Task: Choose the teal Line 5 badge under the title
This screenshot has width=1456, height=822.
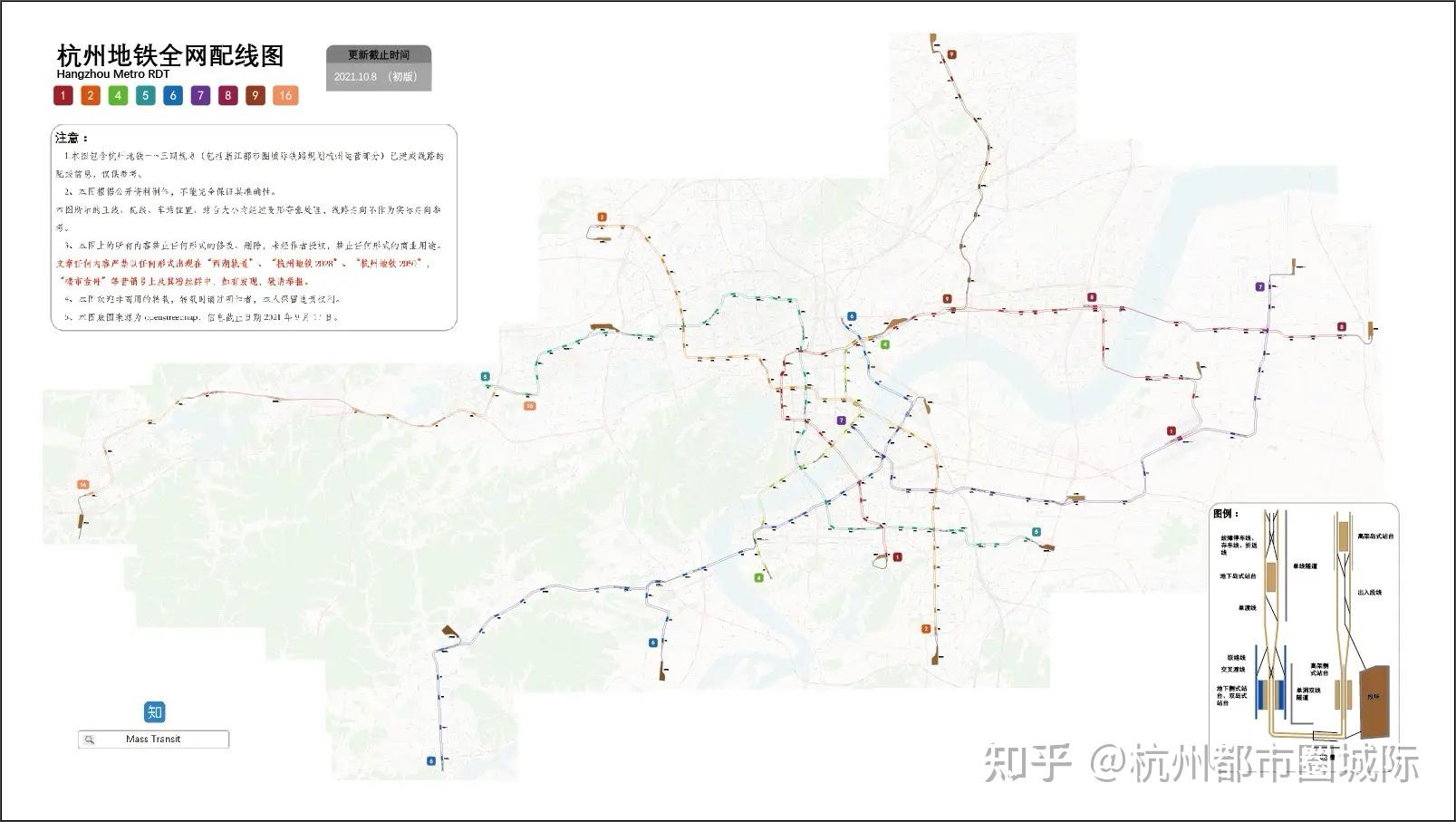Action: pyautogui.click(x=145, y=95)
